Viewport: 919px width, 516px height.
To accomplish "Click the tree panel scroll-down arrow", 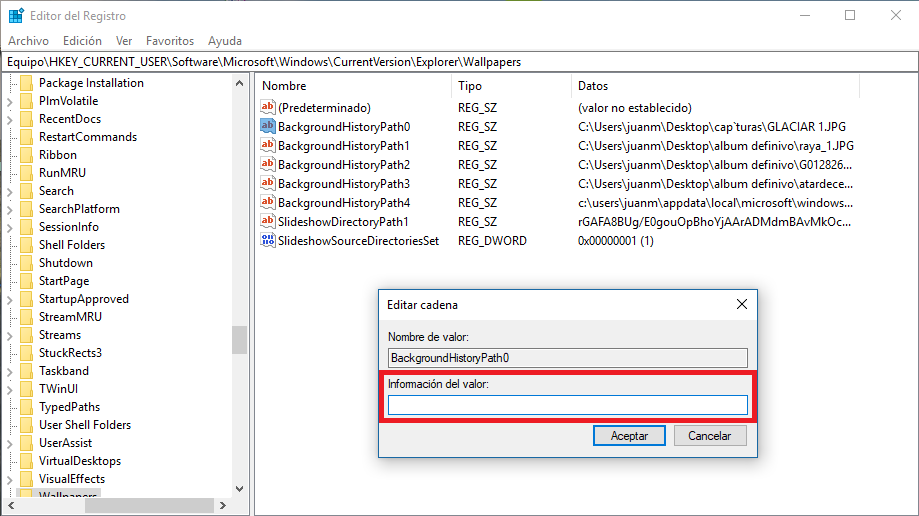I will click(x=239, y=488).
